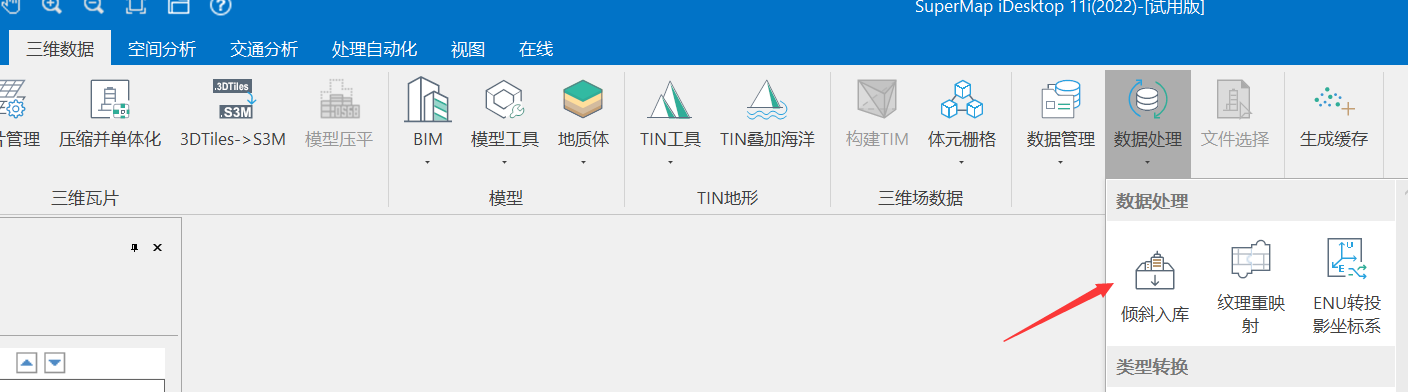Click the 数据处理 dropdown panel scrollbar
Screen dimensions: 1408x392
point(1401,287)
